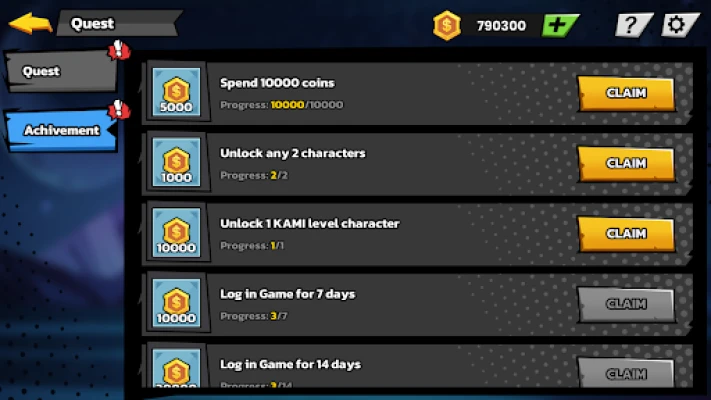Tap KAMI character's 10000 coin reward icon
This screenshot has height=400, width=711.
[x=176, y=233]
